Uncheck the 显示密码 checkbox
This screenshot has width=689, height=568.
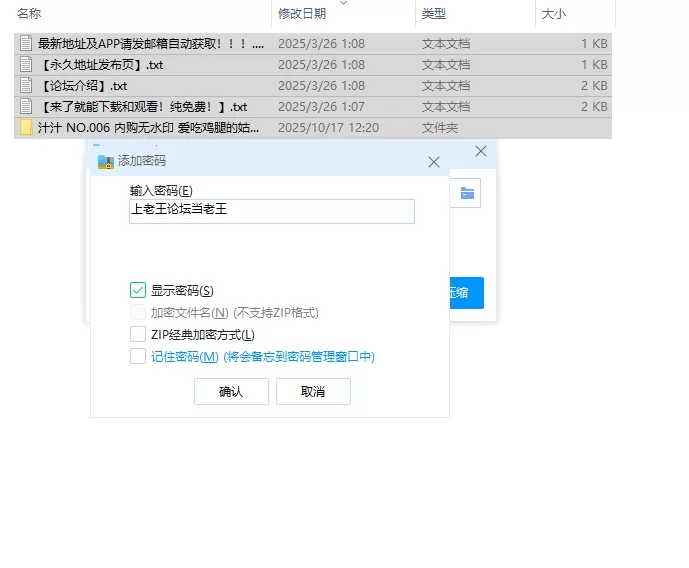138,291
